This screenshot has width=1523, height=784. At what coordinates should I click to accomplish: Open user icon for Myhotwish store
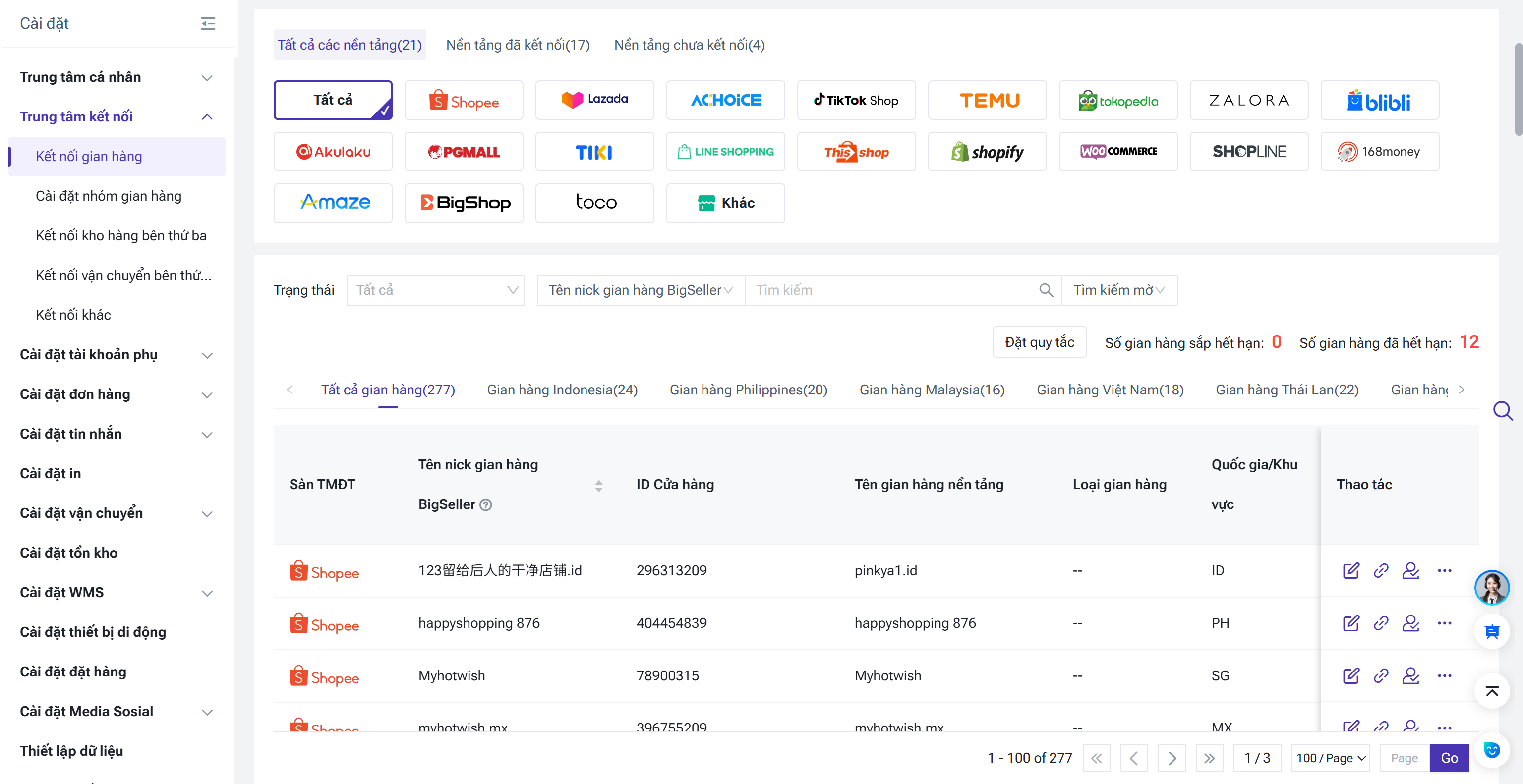(1410, 676)
